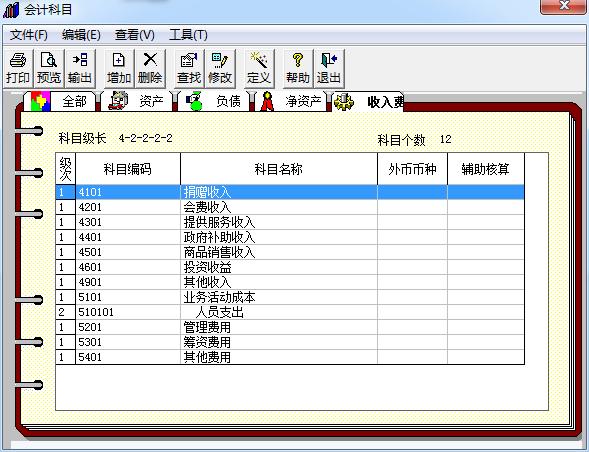589x452 pixels.
Task: Open the 查找 search tool
Action: (189, 69)
